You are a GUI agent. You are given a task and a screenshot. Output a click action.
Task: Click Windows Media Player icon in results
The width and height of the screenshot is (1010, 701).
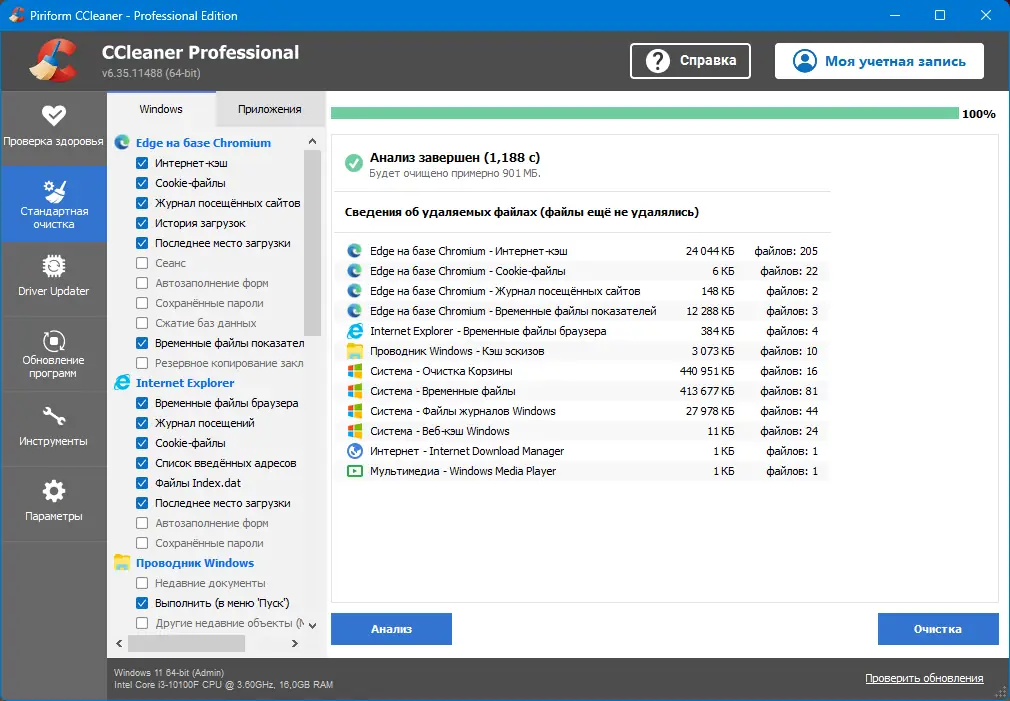point(354,471)
